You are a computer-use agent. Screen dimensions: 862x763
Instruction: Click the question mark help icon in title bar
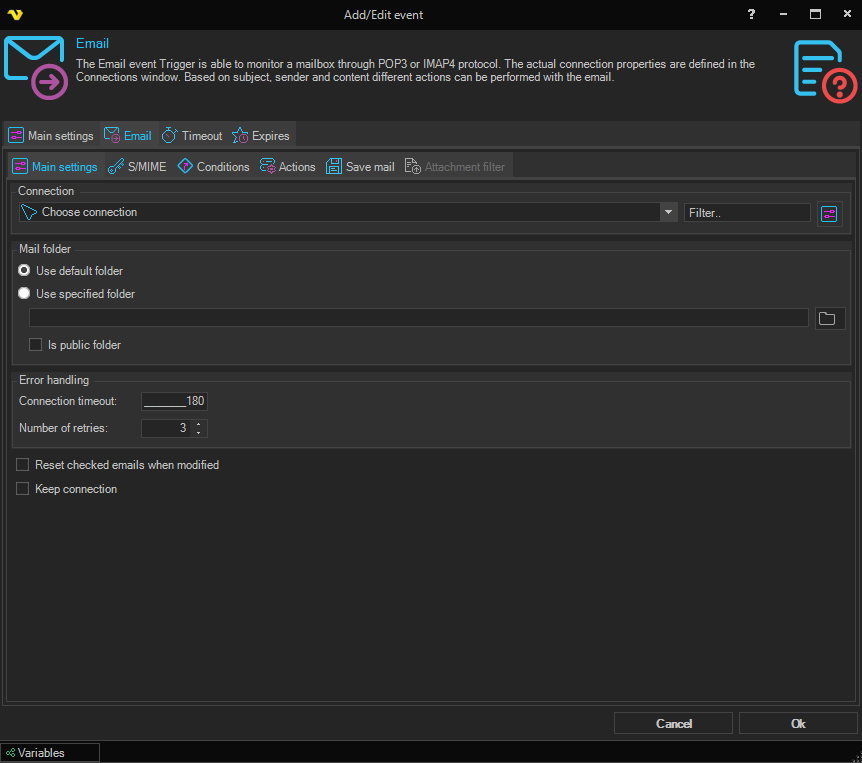click(x=751, y=14)
